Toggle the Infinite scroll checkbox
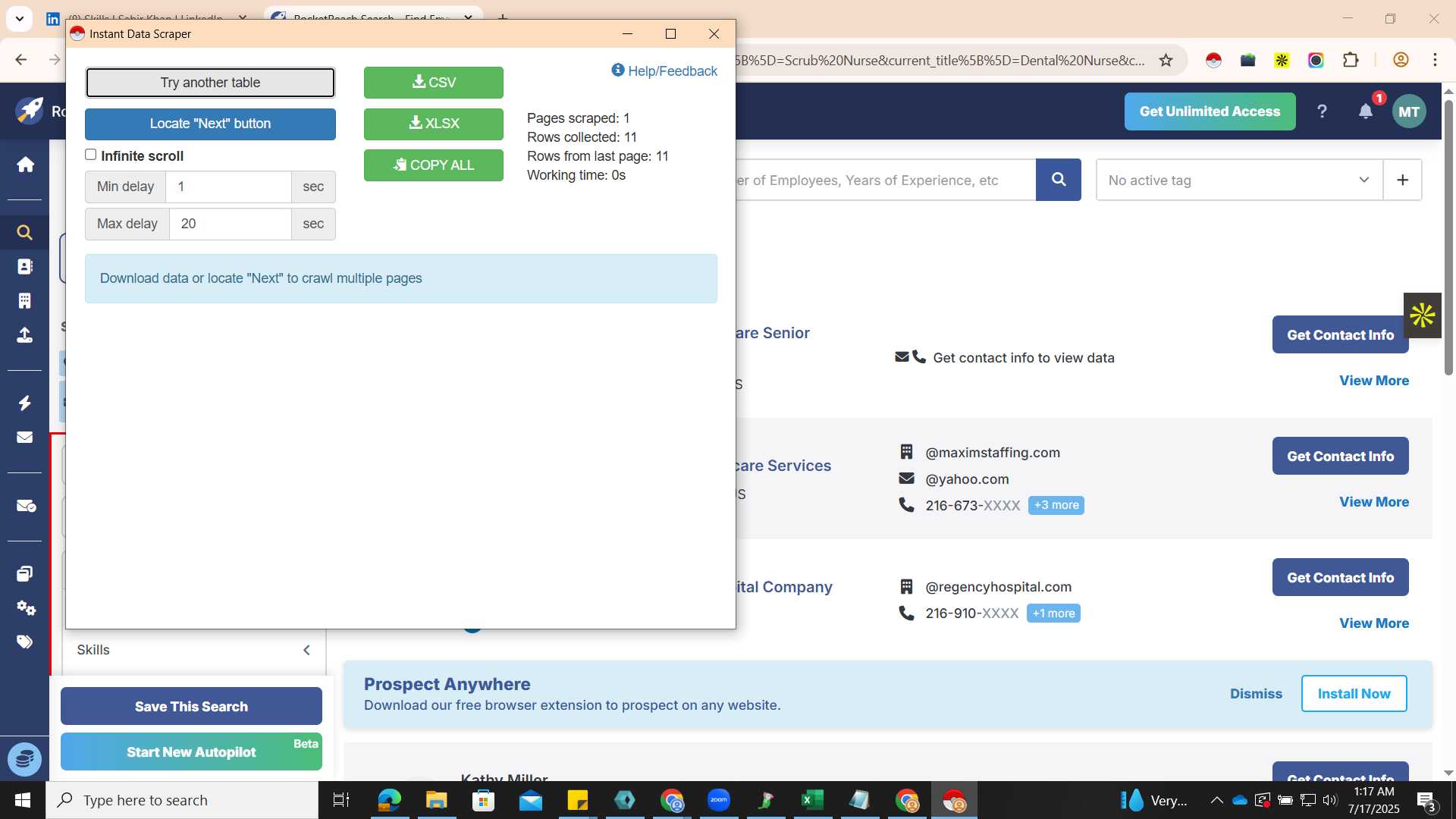Screen dimensions: 1456x819 click(91, 155)
